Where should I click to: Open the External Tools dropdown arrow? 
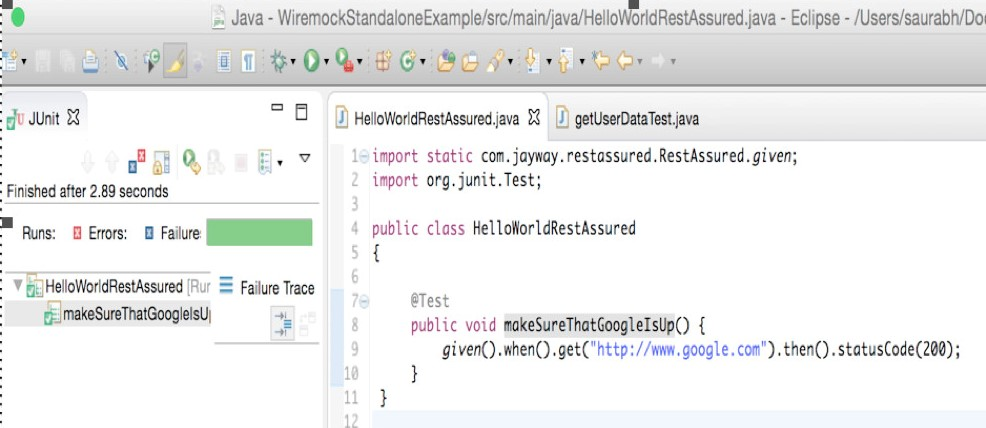(x=360, y=62)
